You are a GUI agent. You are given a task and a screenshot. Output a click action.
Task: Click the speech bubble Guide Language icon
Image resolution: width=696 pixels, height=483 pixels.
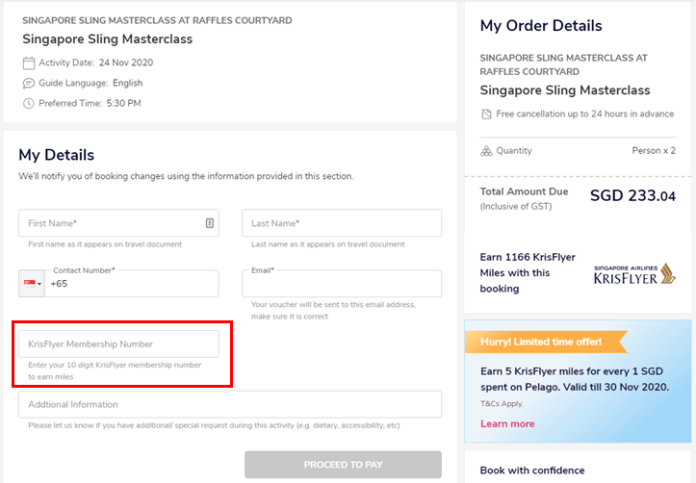28,83
